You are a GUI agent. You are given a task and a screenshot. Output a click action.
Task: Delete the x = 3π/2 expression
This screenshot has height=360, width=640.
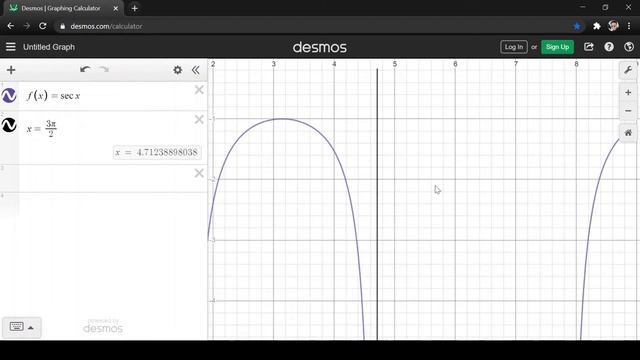(x=199, y=119)
